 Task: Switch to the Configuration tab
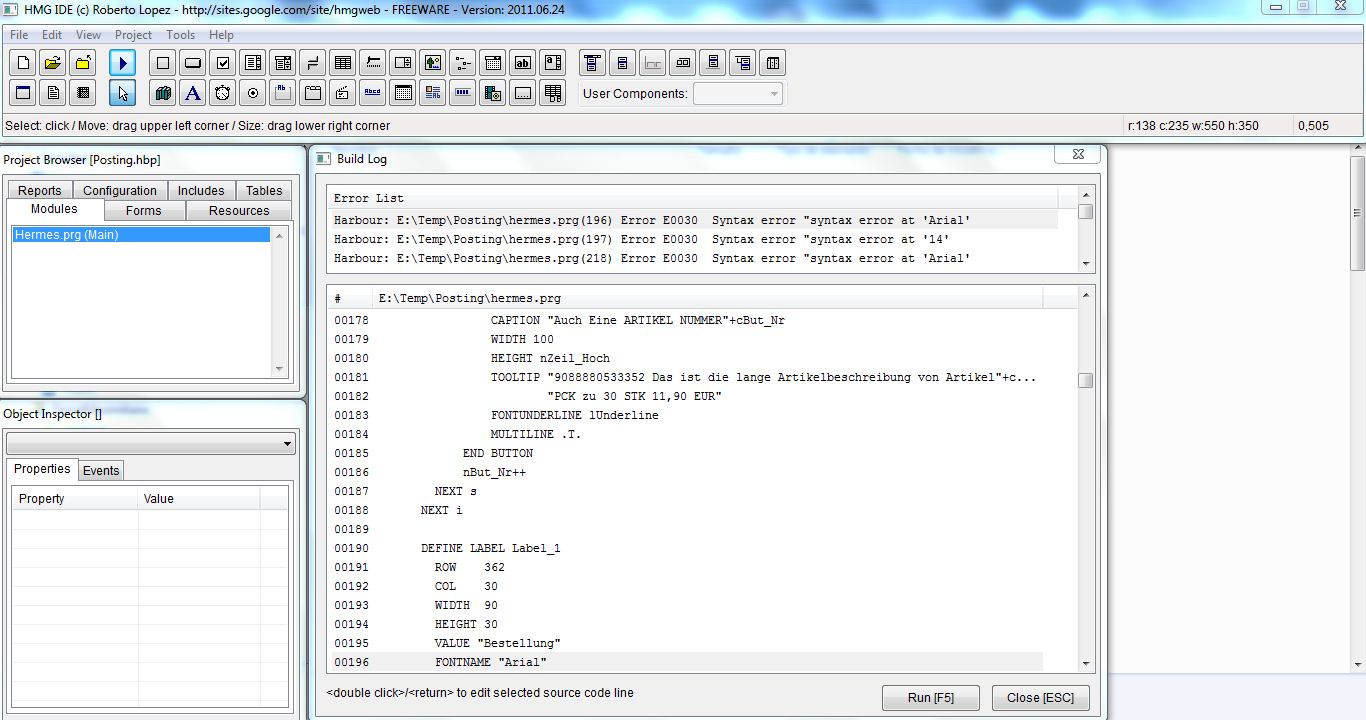(120, 190)
